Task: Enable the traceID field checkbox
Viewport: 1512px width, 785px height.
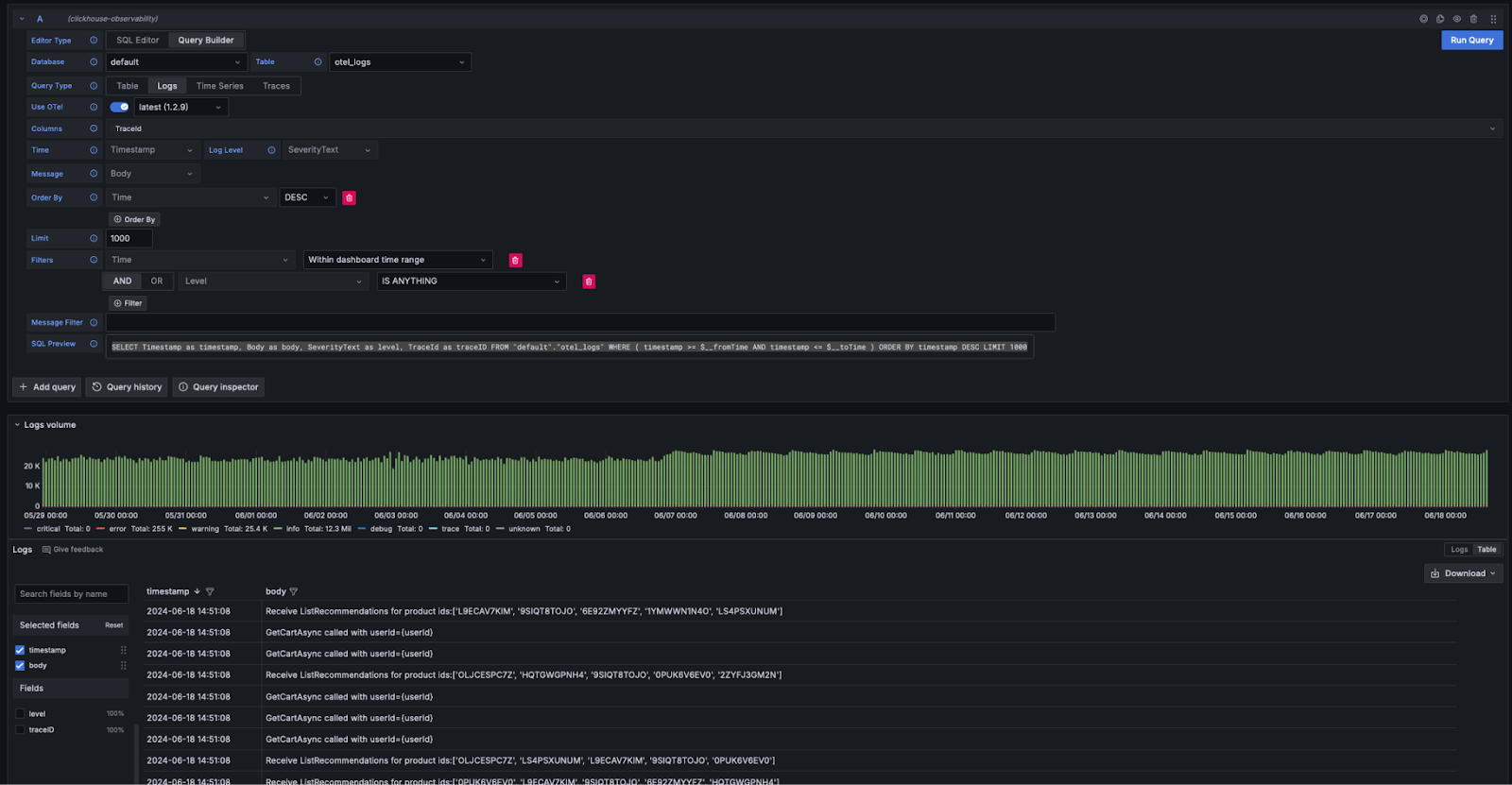Action: pos(20,730)
